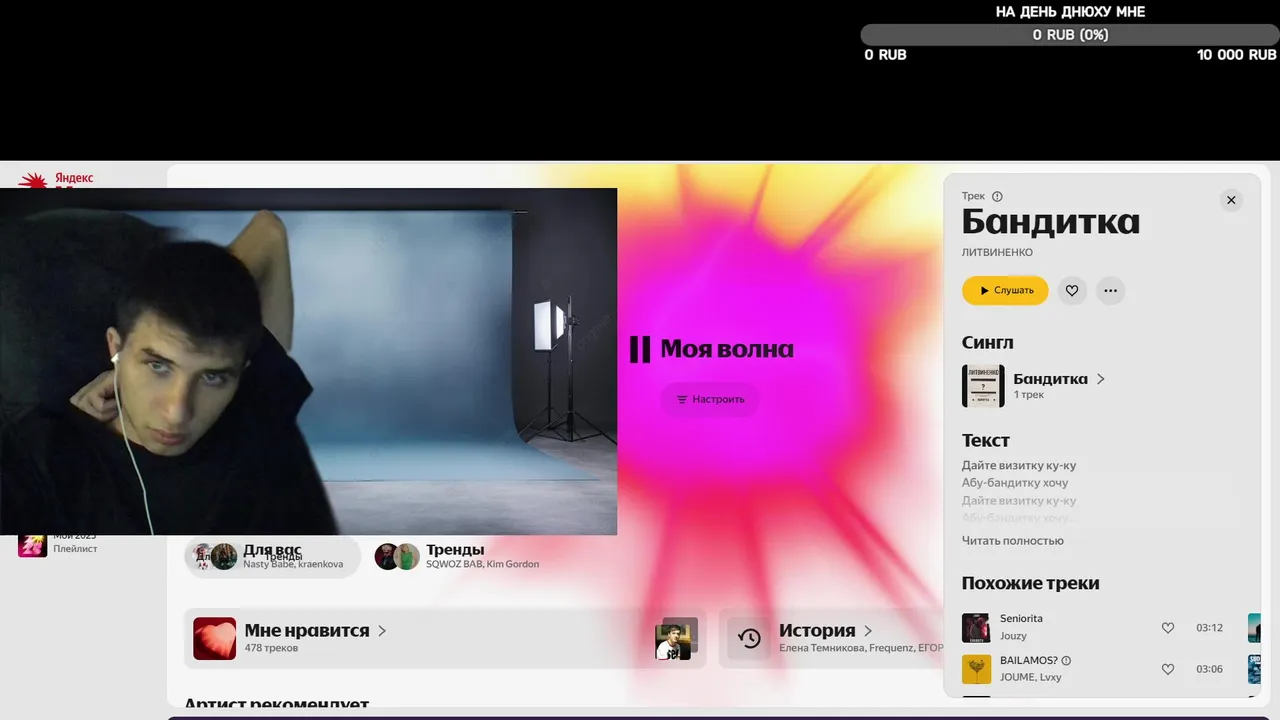Open the Мой 2025 playlist cover in sidebar
Image resolution: width=1280 pixels, height=720 pixels.
pyautogui.click(x=33, y=544)
